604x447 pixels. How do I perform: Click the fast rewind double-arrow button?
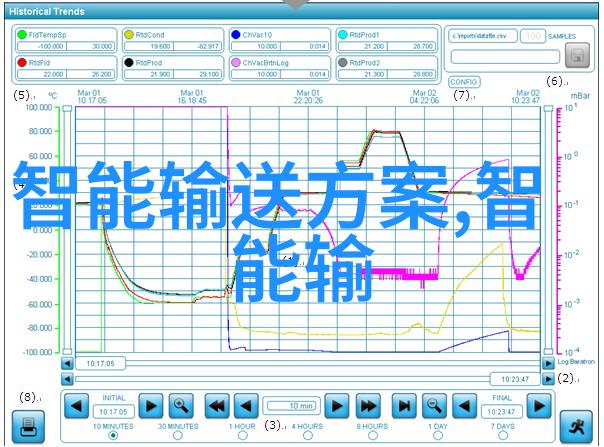pos(217,406)
